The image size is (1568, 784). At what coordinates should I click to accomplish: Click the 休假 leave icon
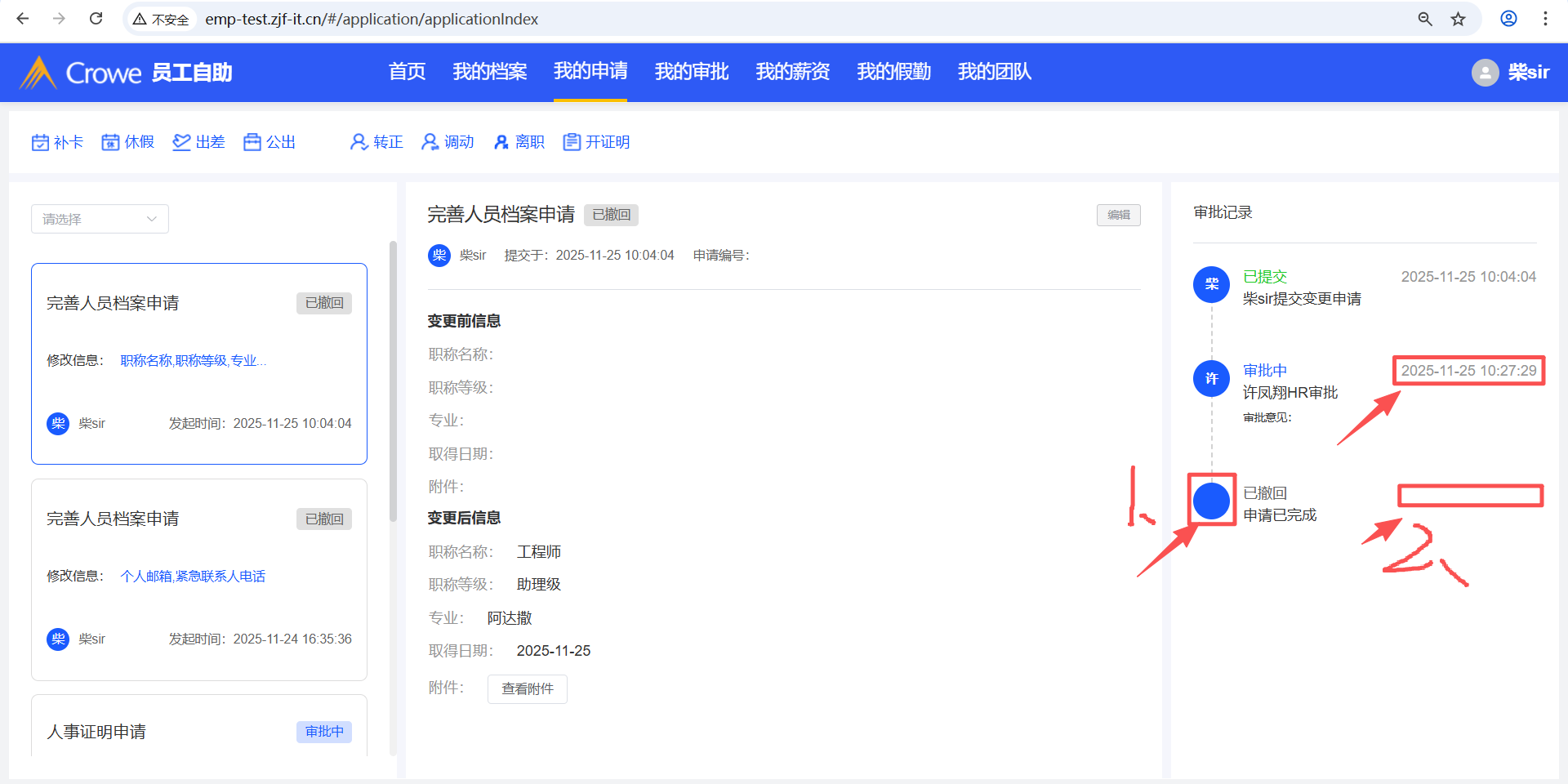110,142
